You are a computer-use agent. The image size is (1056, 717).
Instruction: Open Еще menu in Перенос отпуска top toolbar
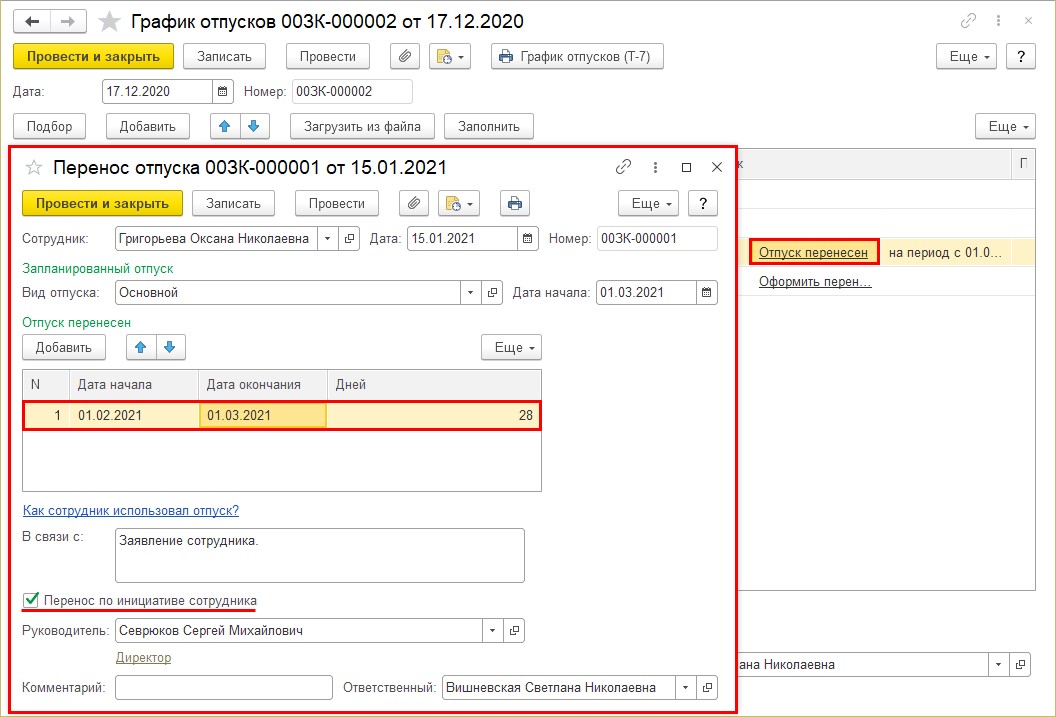point(649,203)
